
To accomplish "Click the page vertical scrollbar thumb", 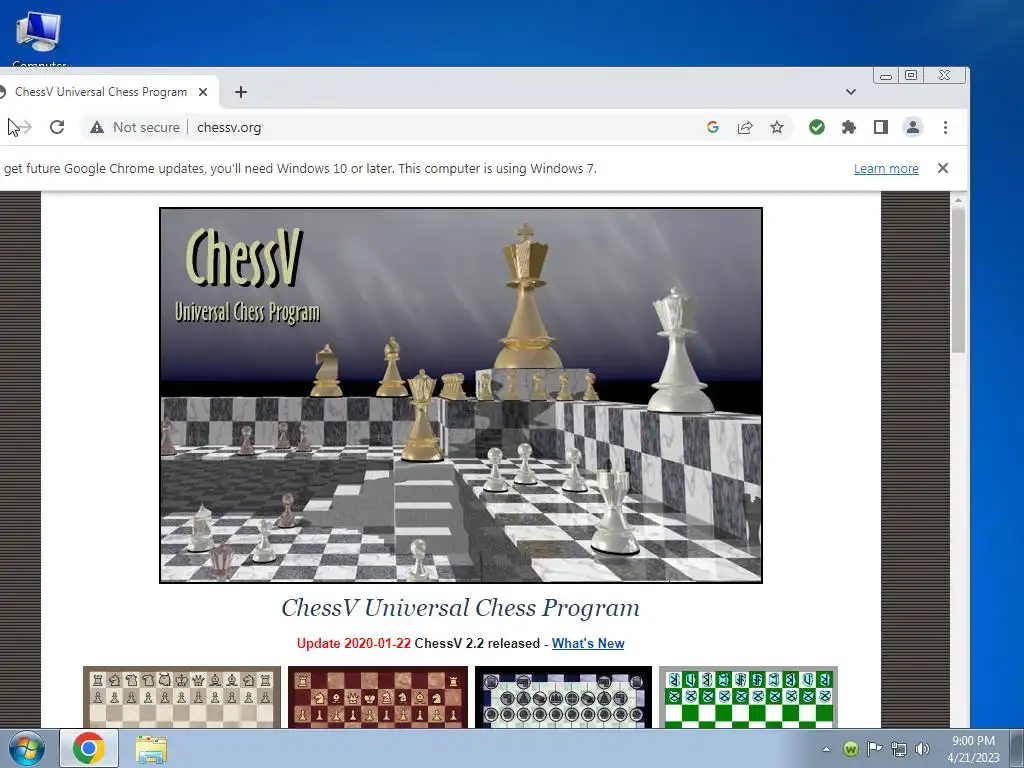I will coord(958,281).
